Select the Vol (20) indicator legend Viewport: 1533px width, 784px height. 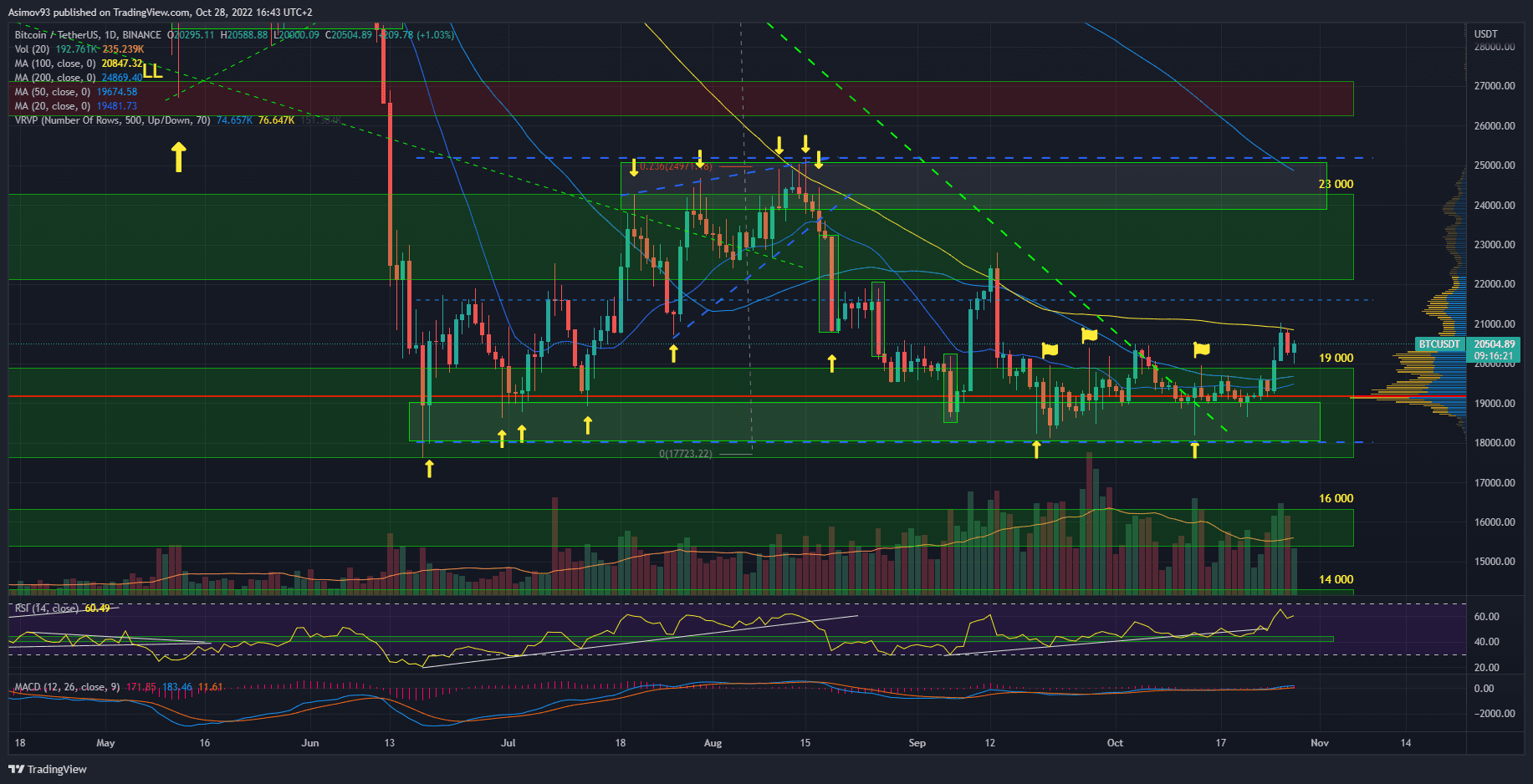point(32,49)
